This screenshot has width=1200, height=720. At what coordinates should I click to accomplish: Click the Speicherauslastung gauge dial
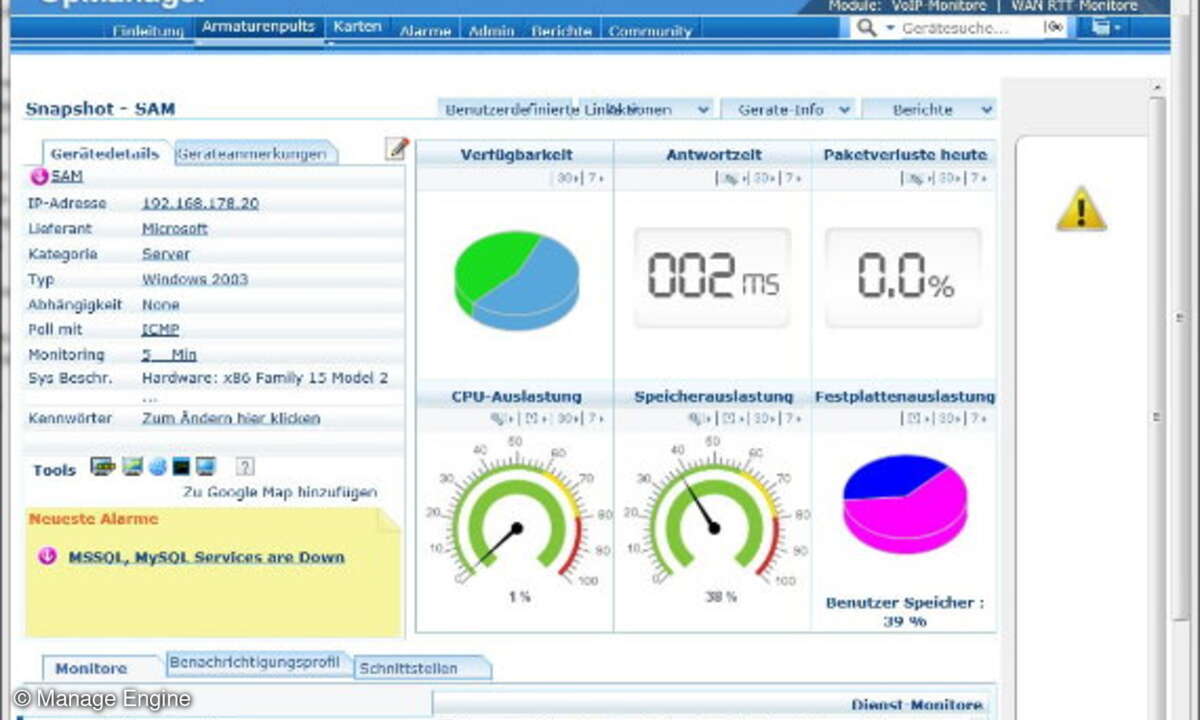(x=714, y=515)
